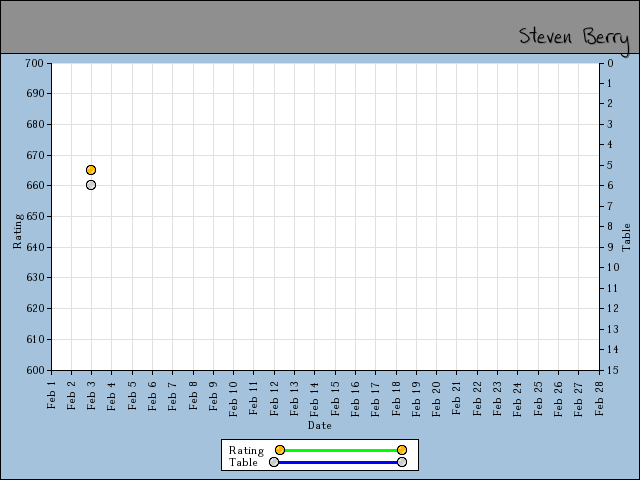
Task: Click the right grey marker in the legend
Action: coord(402,462)
